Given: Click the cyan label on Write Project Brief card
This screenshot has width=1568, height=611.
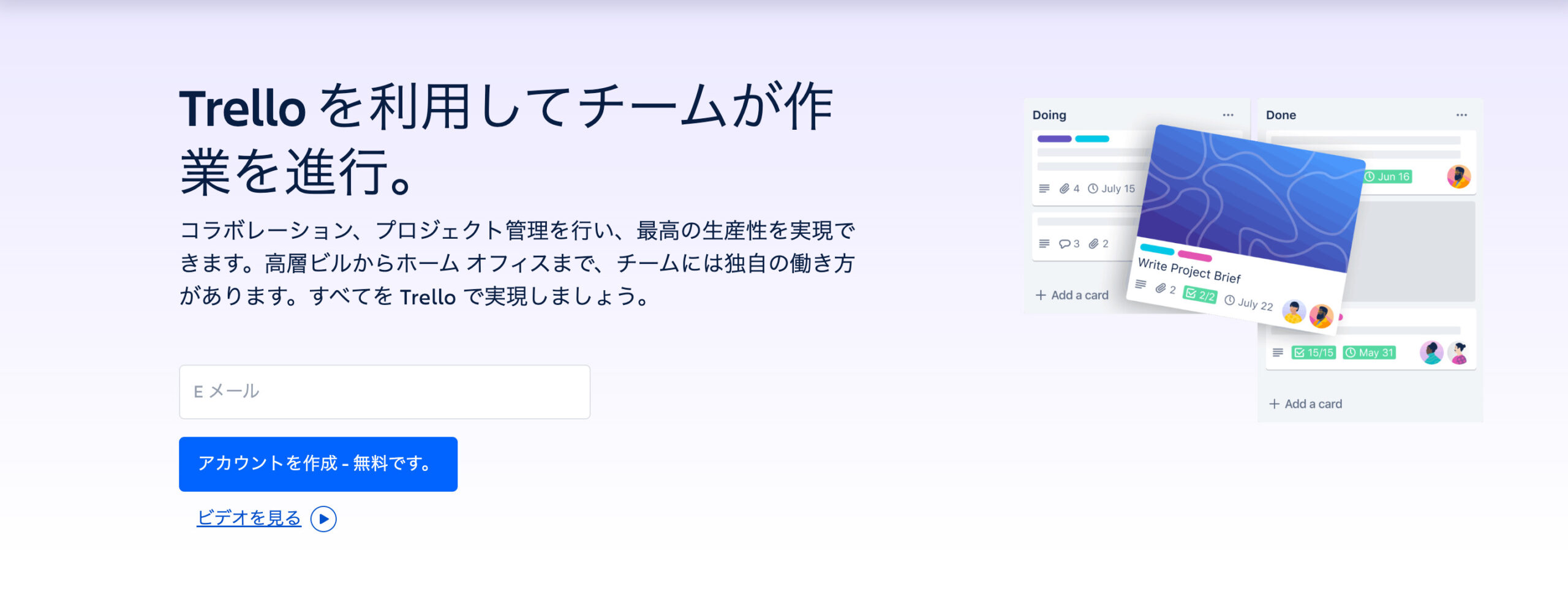Looking at the screenshot, I should 1157,250.
